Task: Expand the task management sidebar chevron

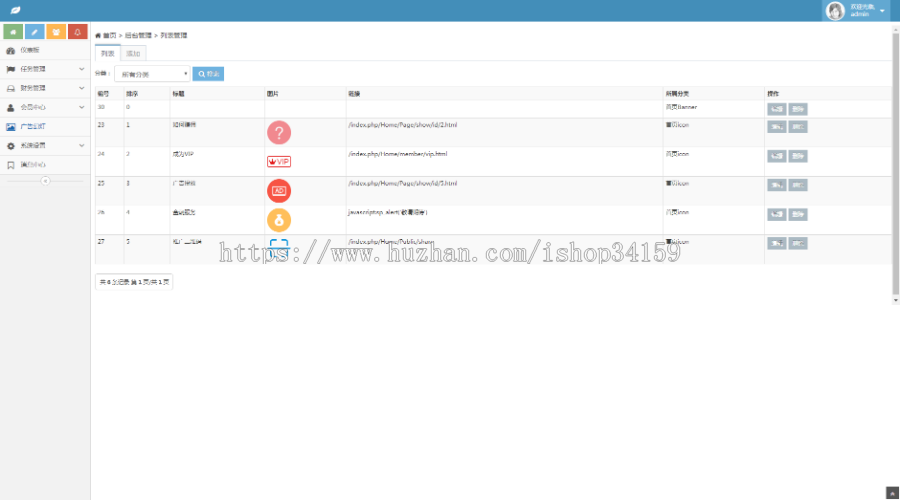Action: (82, 69)
